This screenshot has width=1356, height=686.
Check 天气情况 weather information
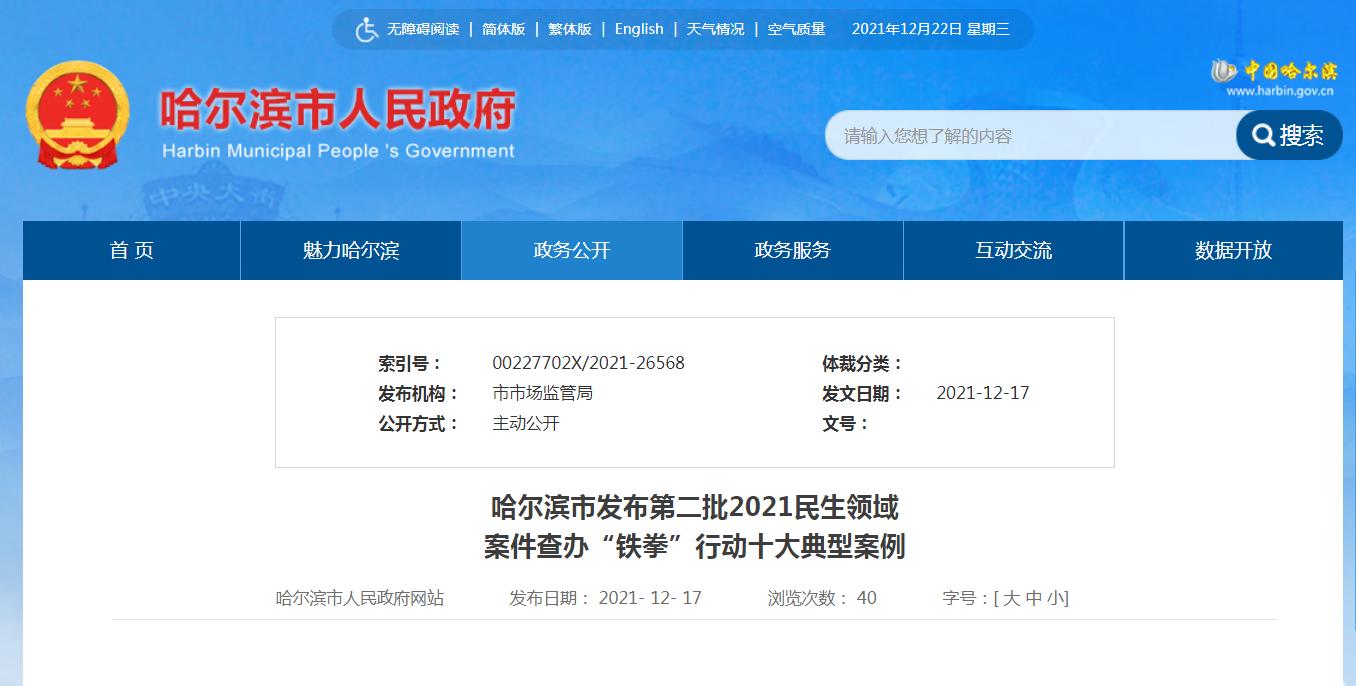coord(716,29)
